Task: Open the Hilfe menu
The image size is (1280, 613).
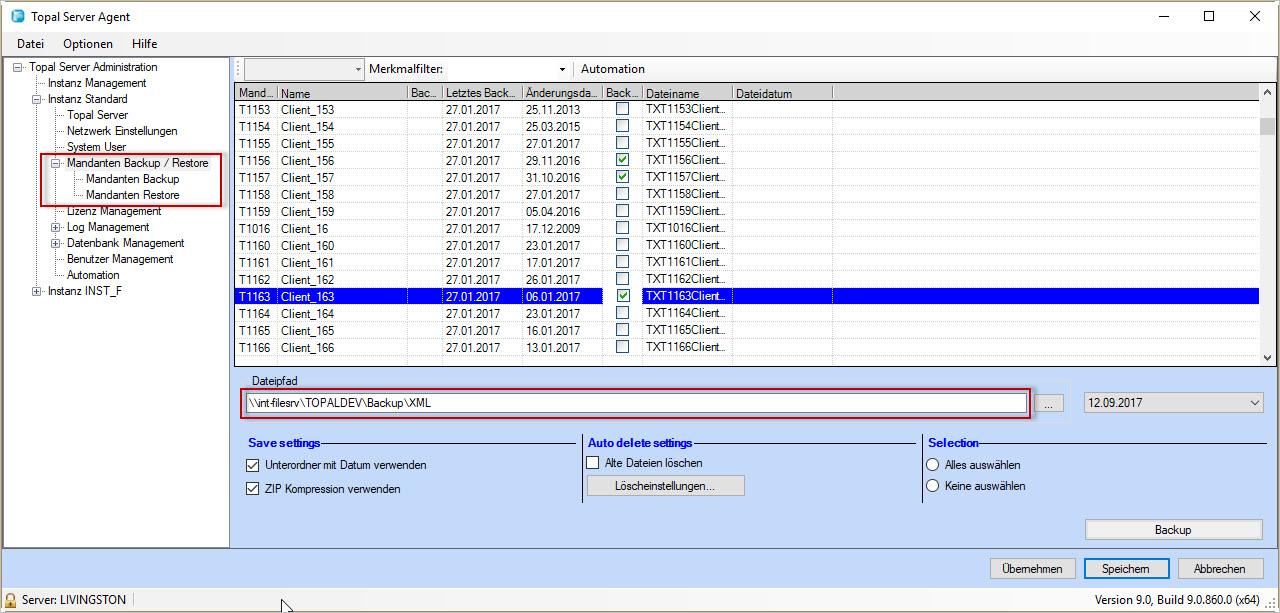Action: (144, 43)
